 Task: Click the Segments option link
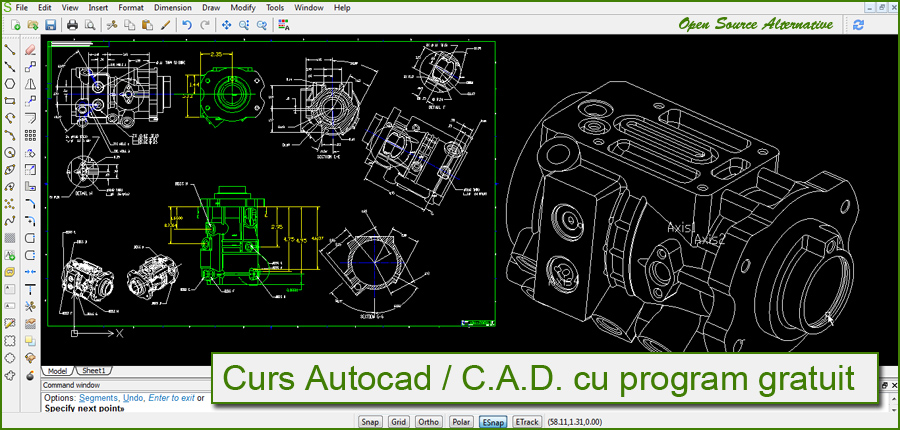coord(100,398)
